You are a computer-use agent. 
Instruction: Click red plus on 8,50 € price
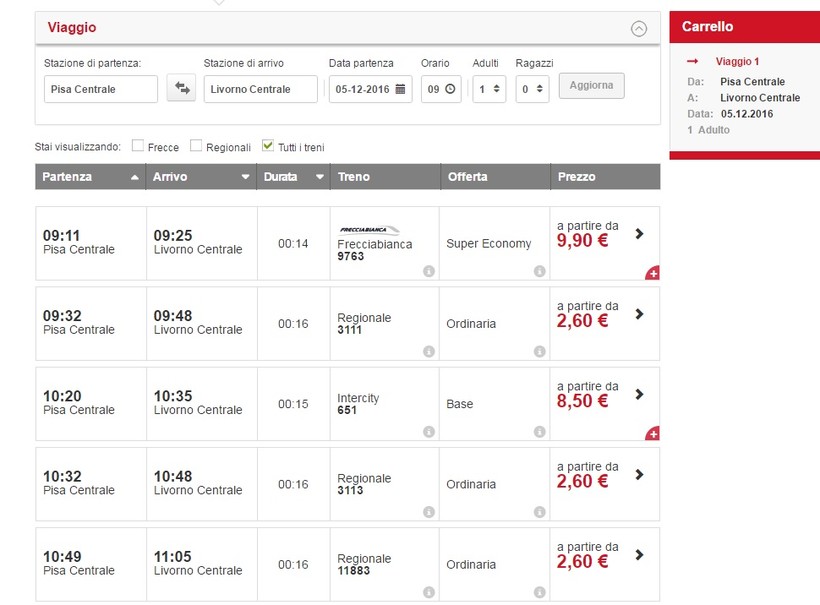point(653,434)
